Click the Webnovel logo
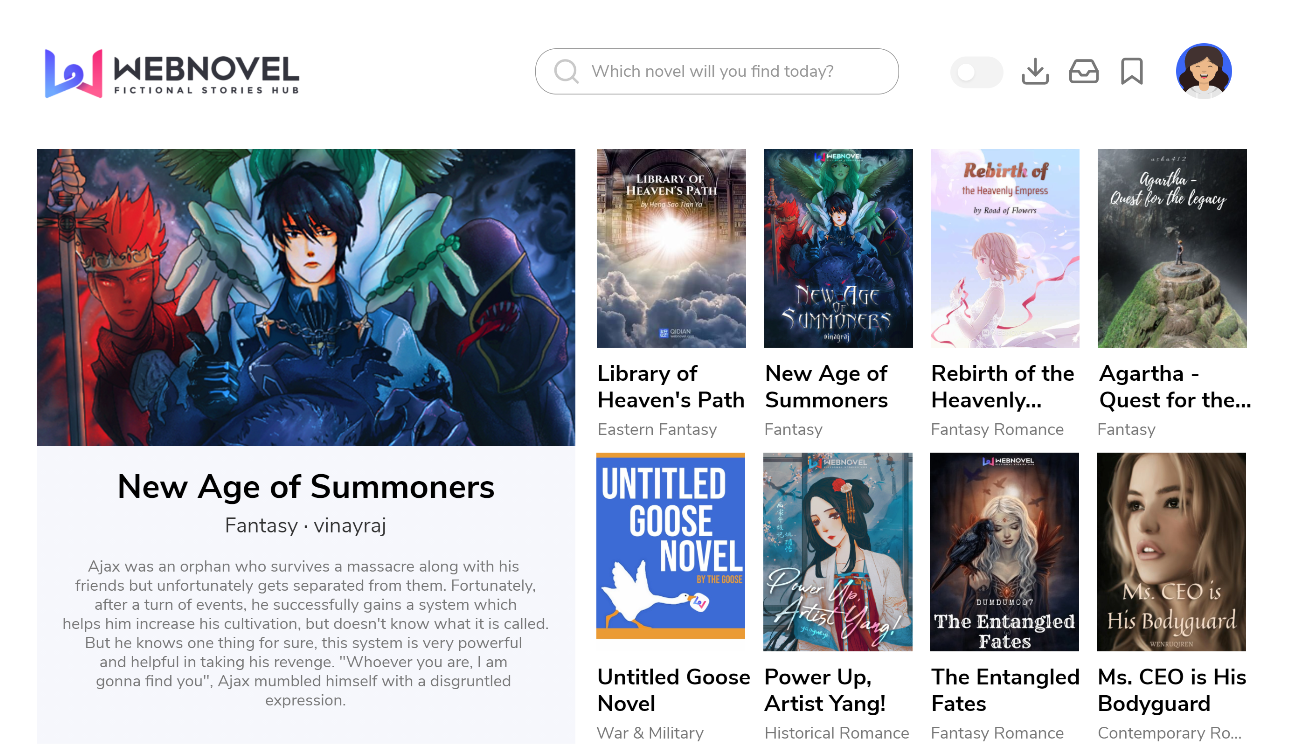 [x=172, y=73]
